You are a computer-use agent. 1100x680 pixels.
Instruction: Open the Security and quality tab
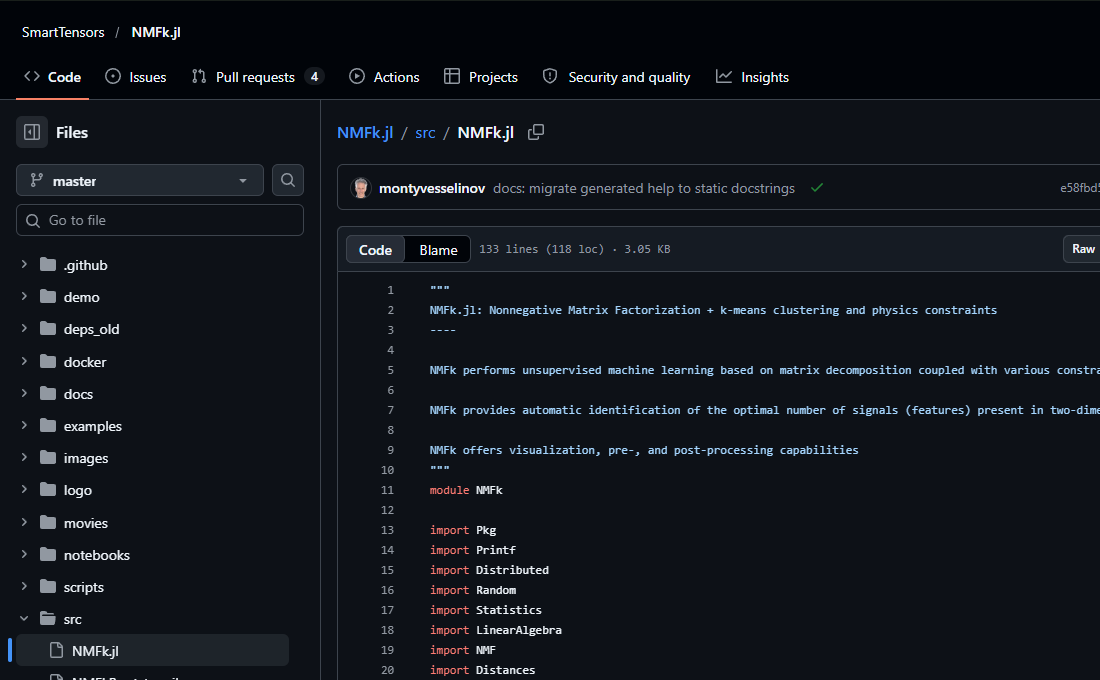click(617, 77)
